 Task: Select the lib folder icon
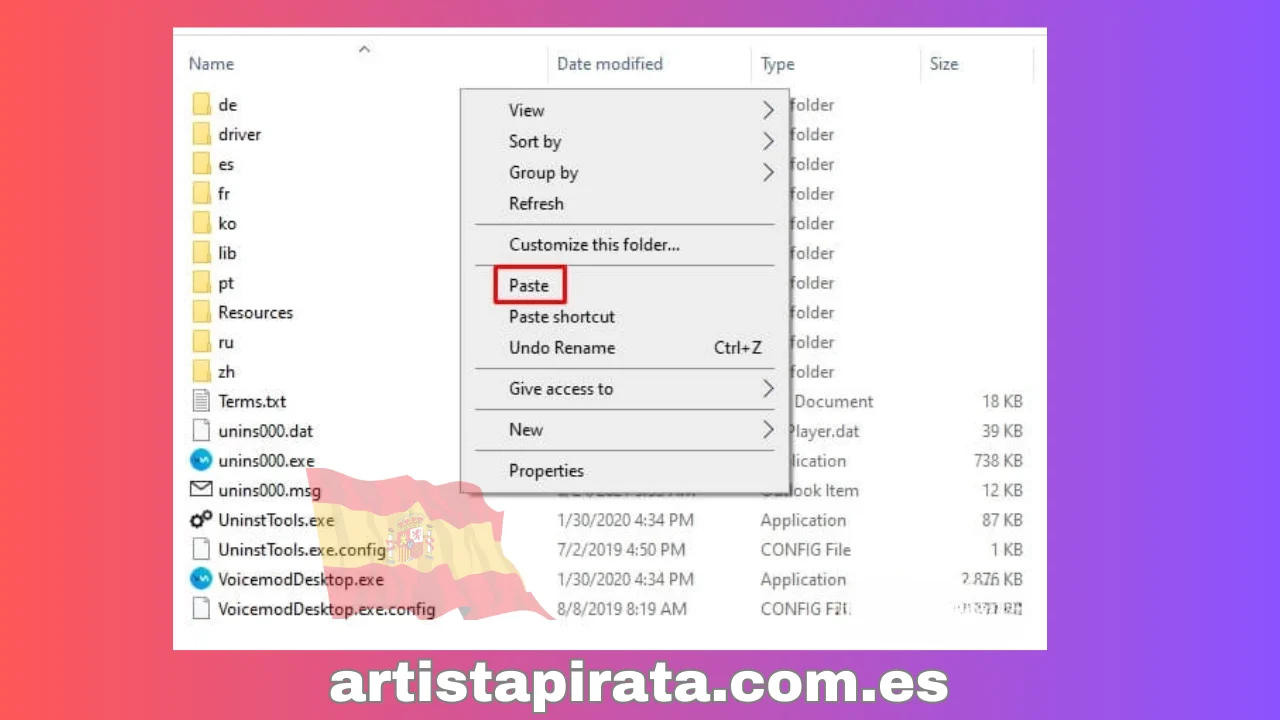click(x=202, y=253)
